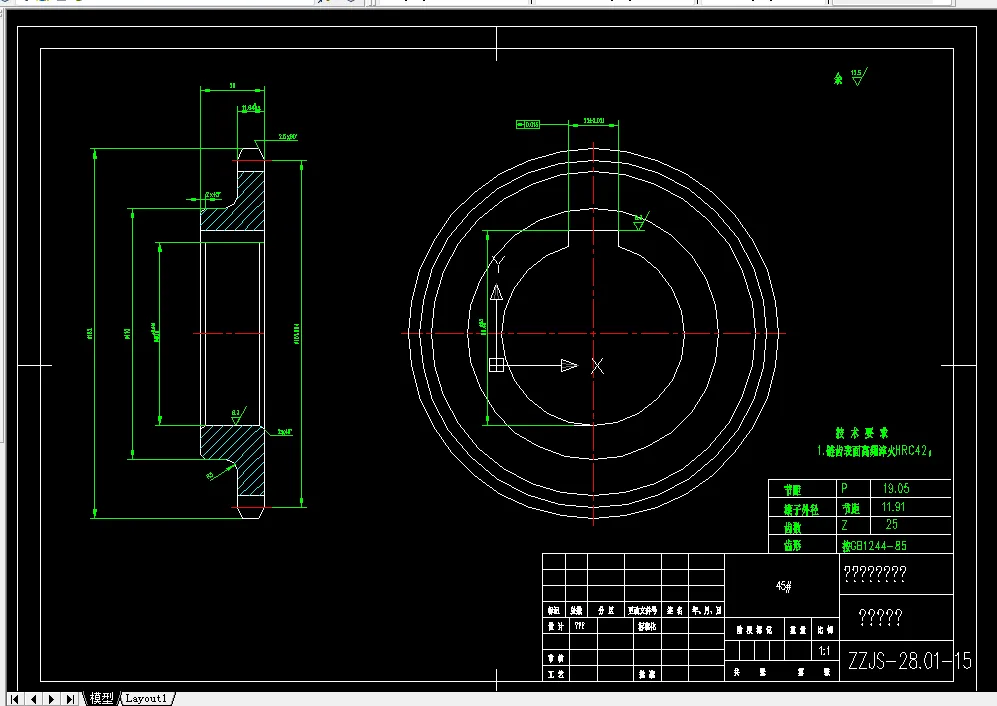Select the HRC42 technical requirement note
The height and width of the screenshot is (706, 997).
874,451
